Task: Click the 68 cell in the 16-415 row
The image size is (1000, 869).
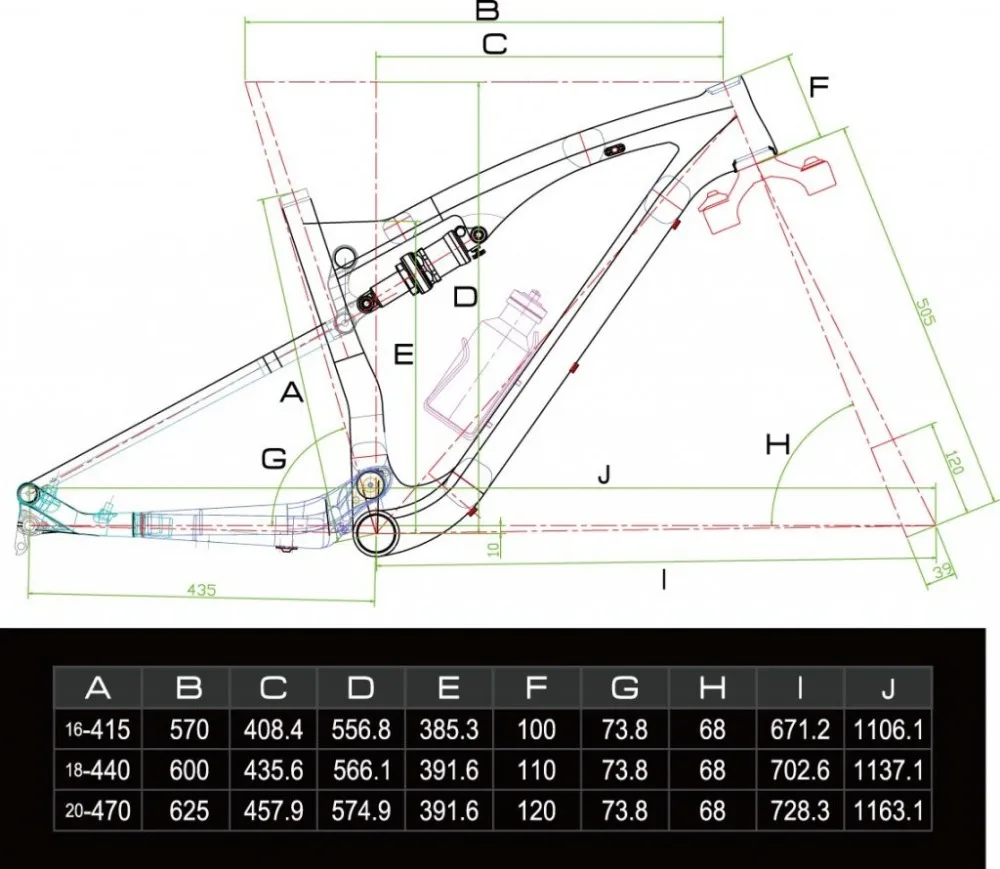Action: 712,729
